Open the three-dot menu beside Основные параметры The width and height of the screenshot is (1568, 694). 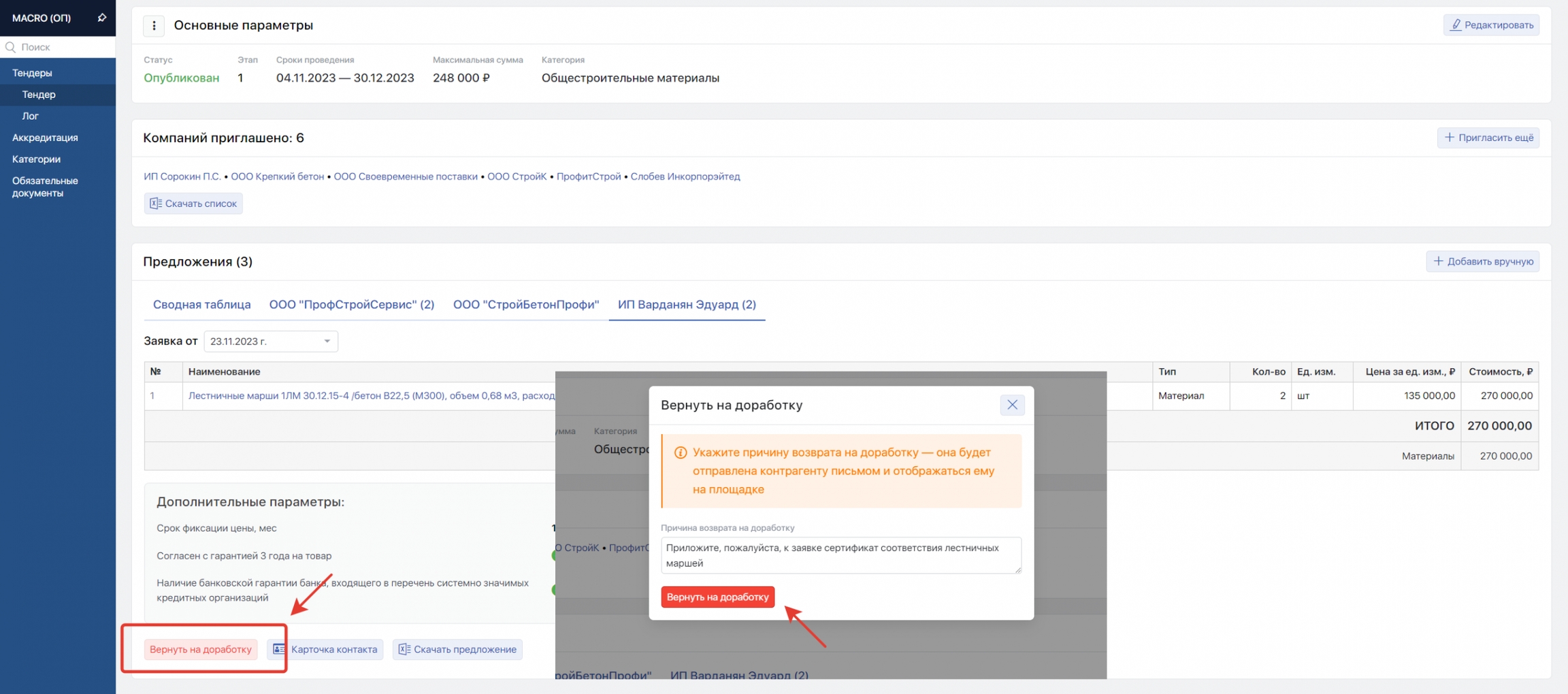click(154, 25)
